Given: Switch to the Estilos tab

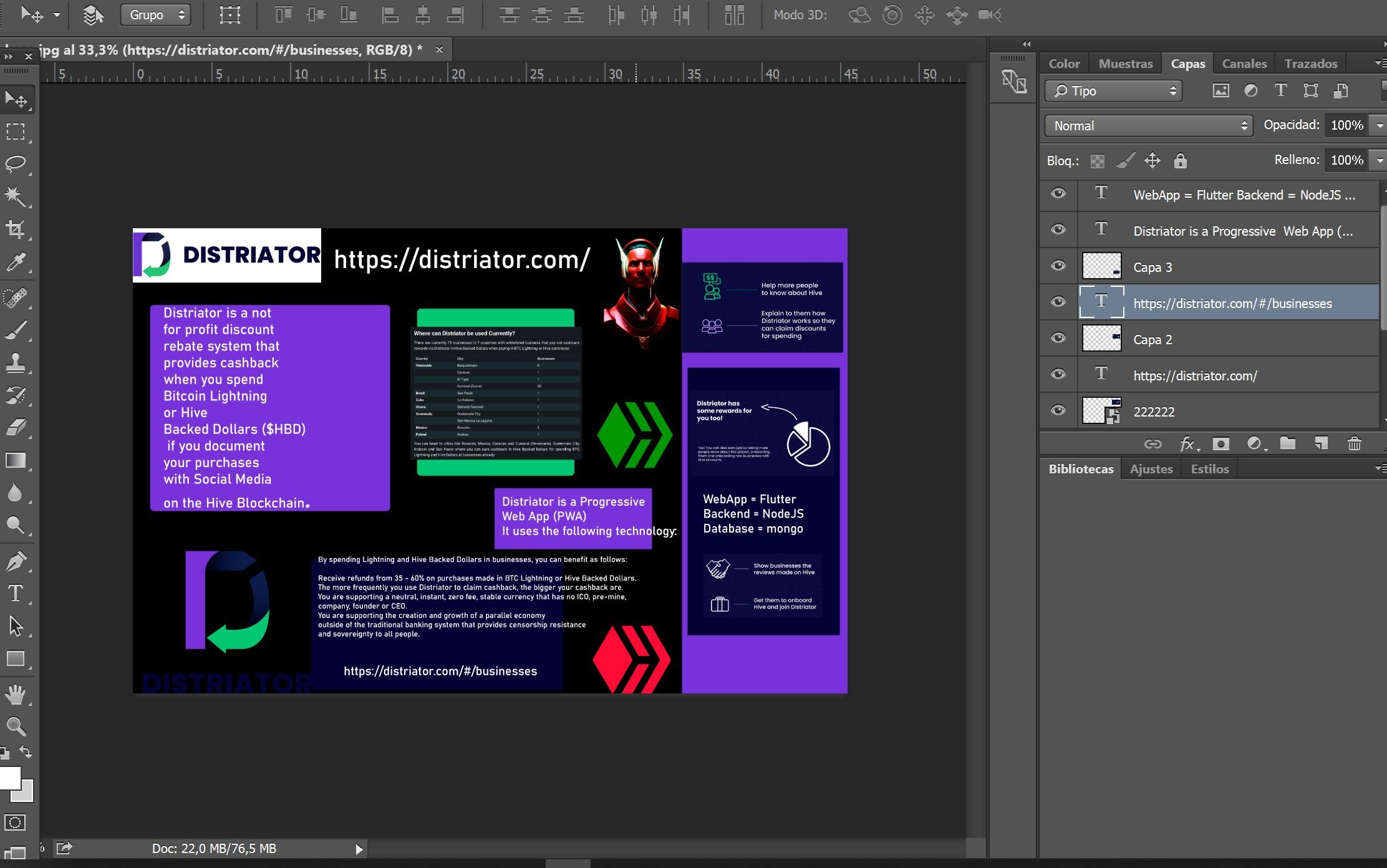Looking at the screenshot, I should 1209,469.
